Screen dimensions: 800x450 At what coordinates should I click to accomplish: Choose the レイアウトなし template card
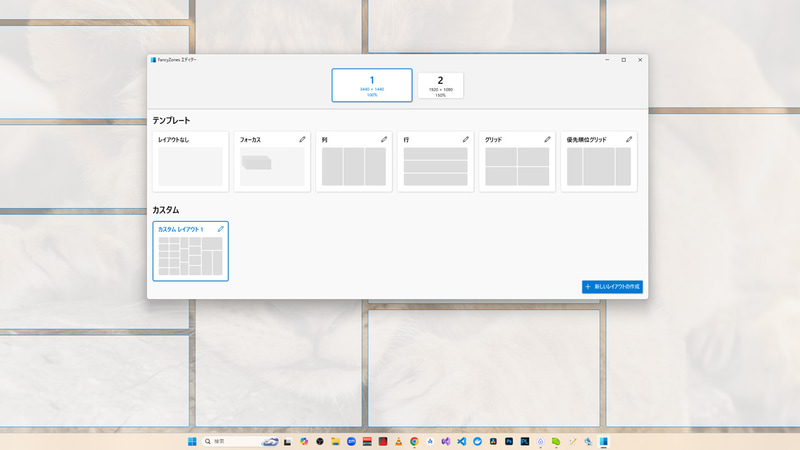190,161
